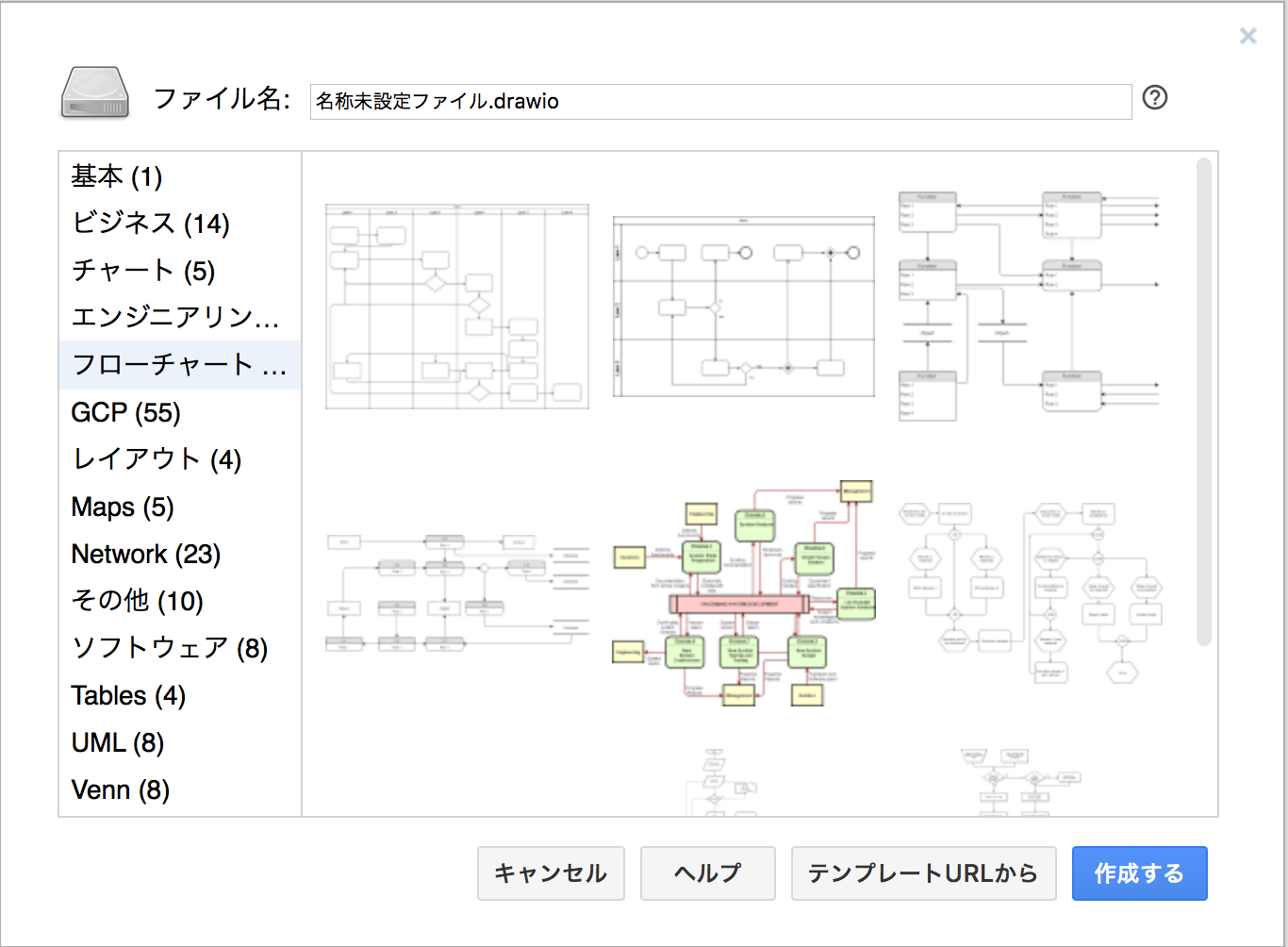
Task: Pick the cross-functional swimlane flowchart thumbnail
Action: [457, 307]
